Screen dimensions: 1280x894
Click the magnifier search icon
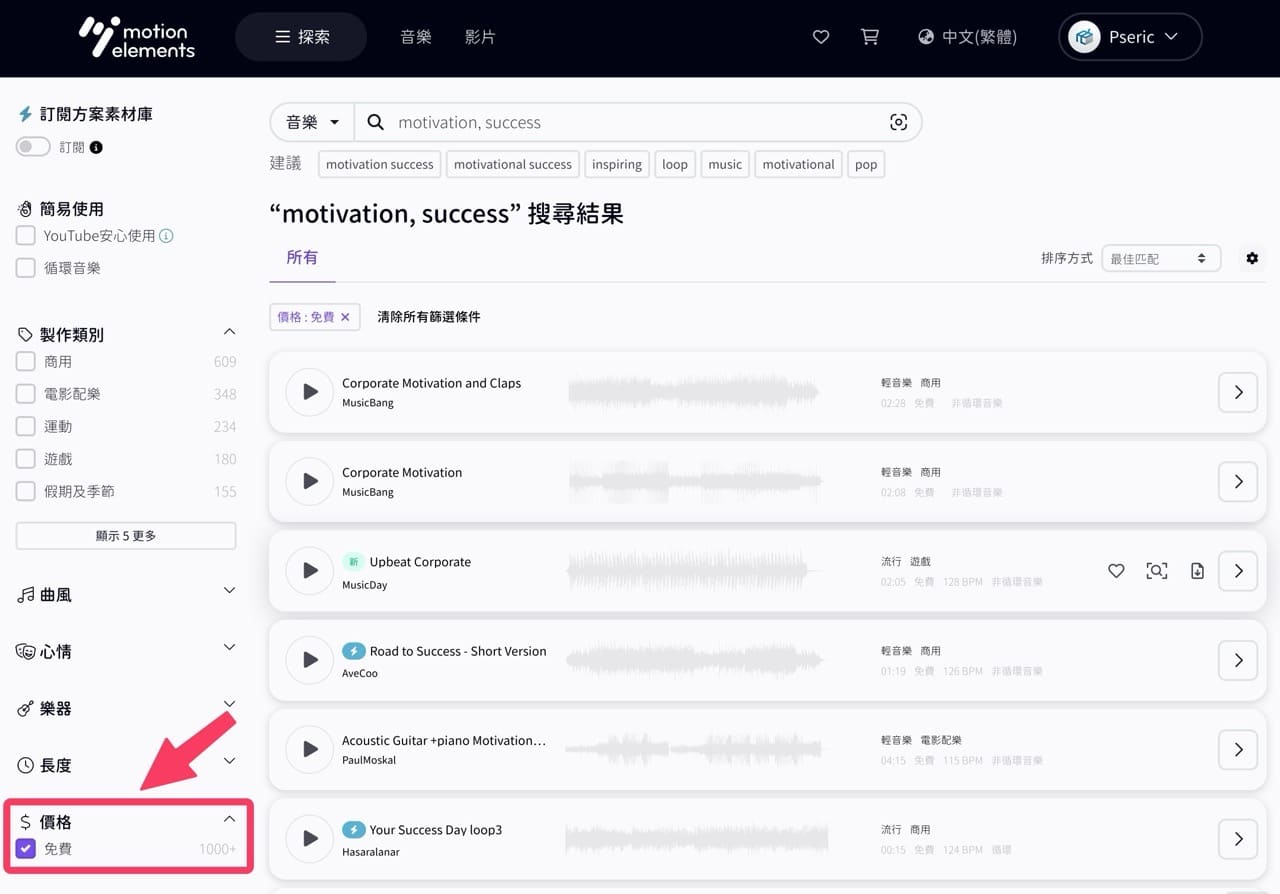point(376,122)
